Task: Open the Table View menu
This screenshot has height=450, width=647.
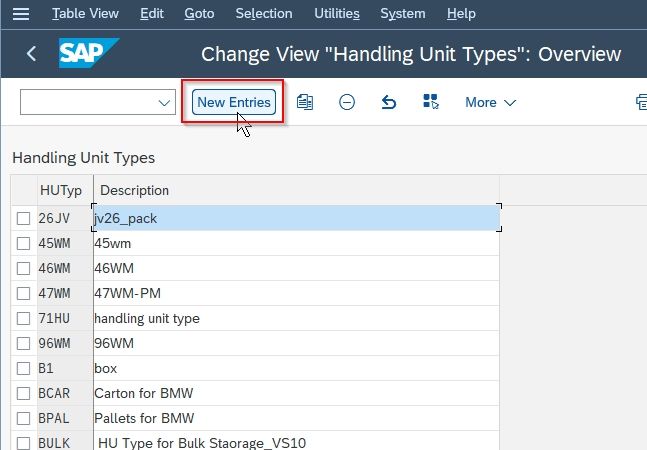Action: tap(85, 14)
